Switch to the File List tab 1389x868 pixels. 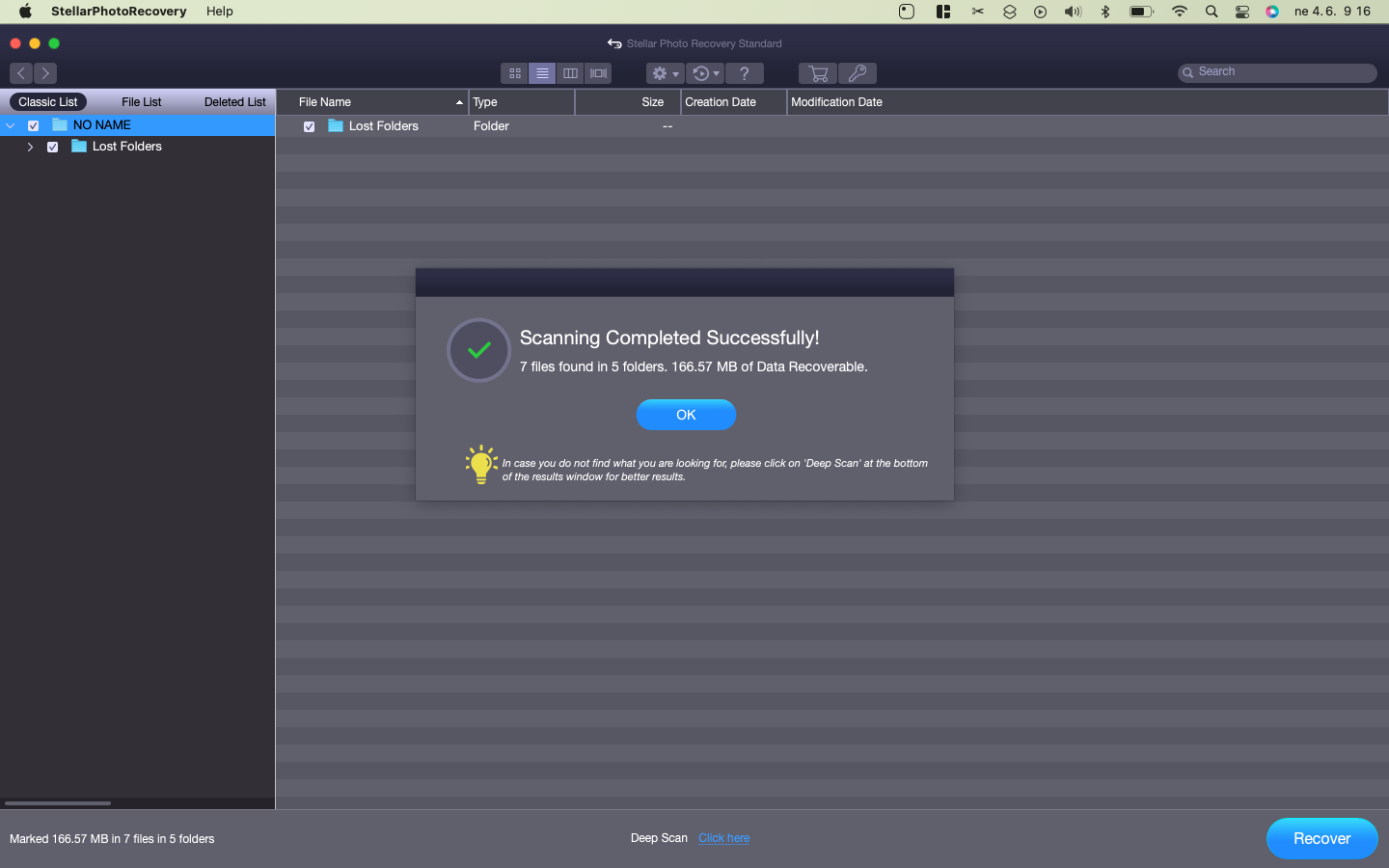(x=142, y=102)
